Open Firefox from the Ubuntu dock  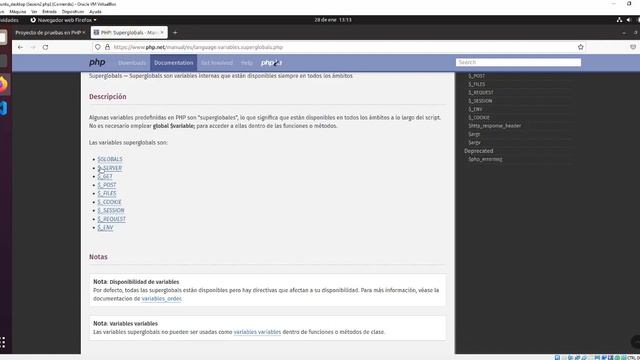tap(3, 84)
